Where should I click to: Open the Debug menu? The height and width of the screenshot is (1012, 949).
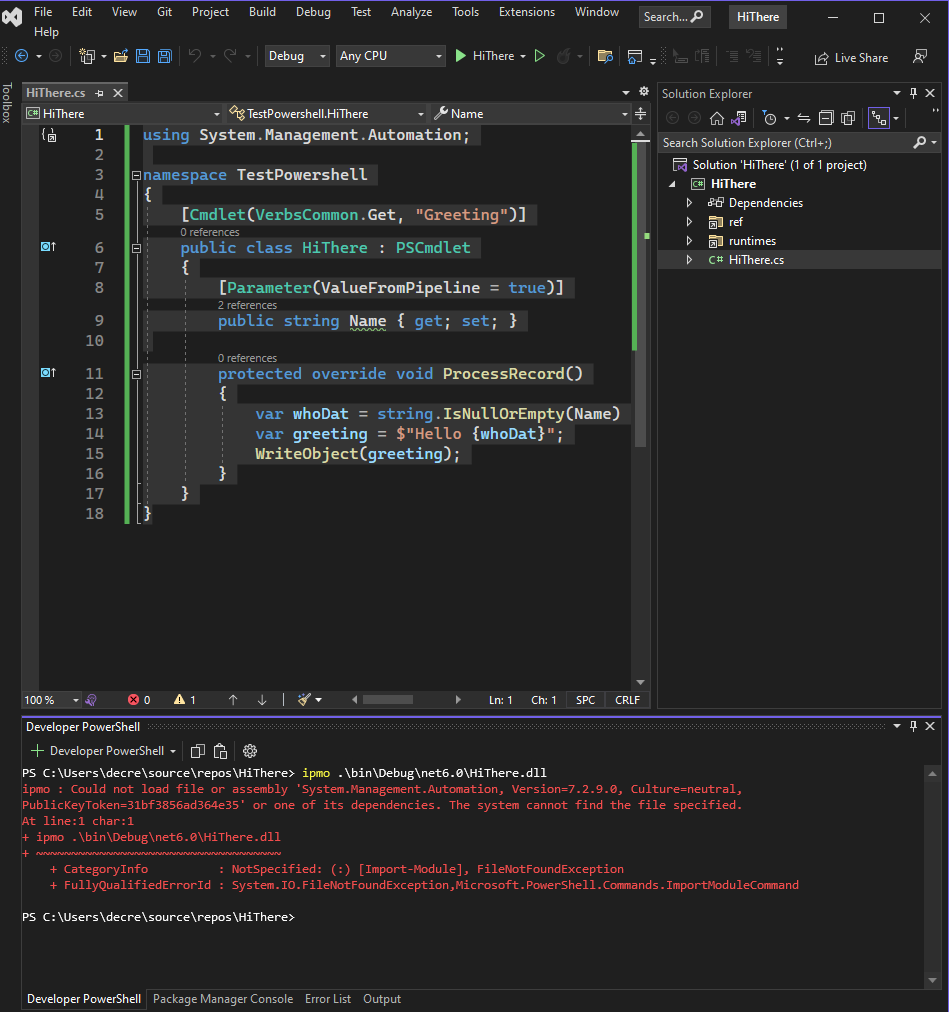[x=312, y=12]
